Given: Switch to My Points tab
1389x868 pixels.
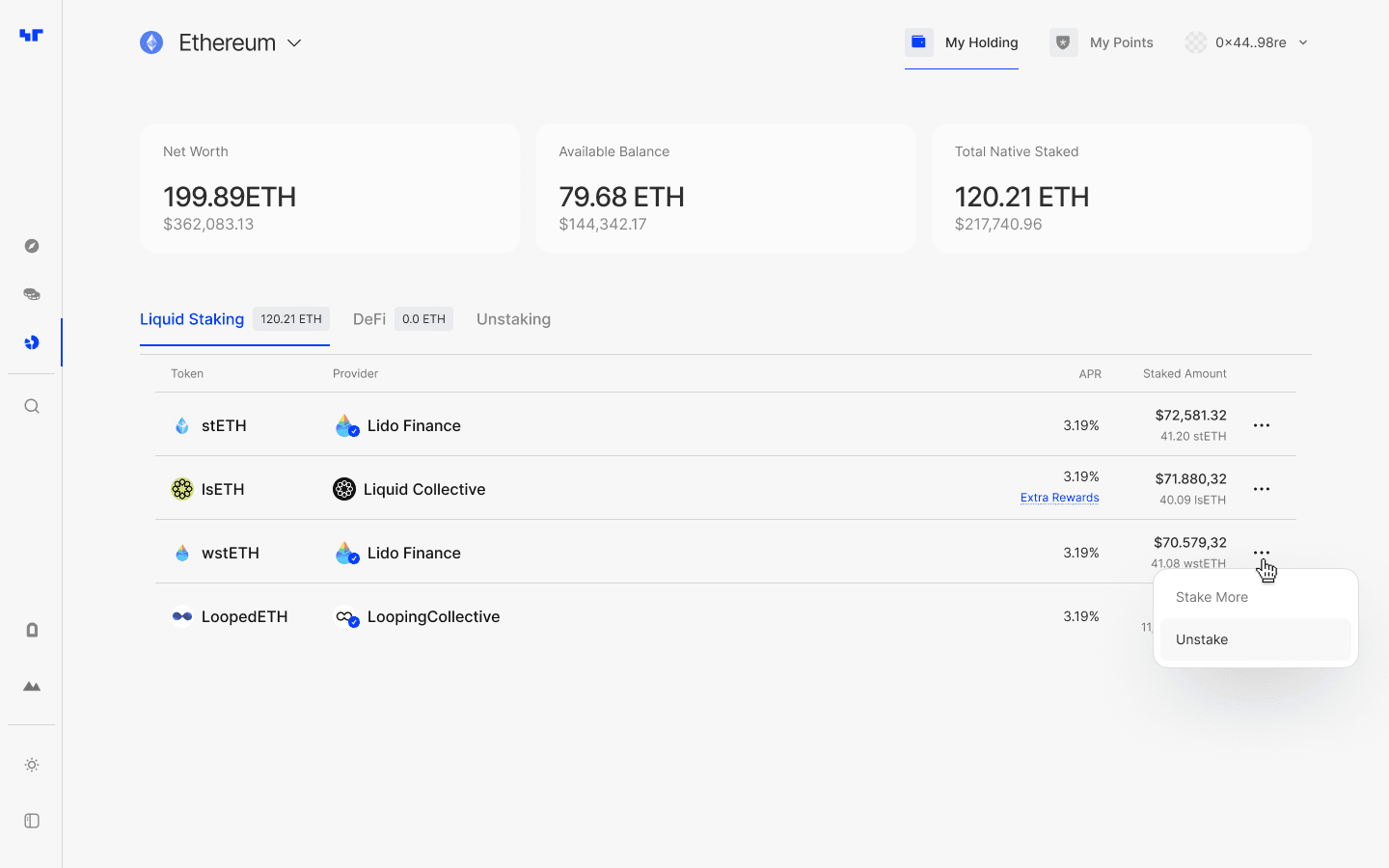Looking at the screenshot, I should pyautogui.click(x=1102, y=42).
